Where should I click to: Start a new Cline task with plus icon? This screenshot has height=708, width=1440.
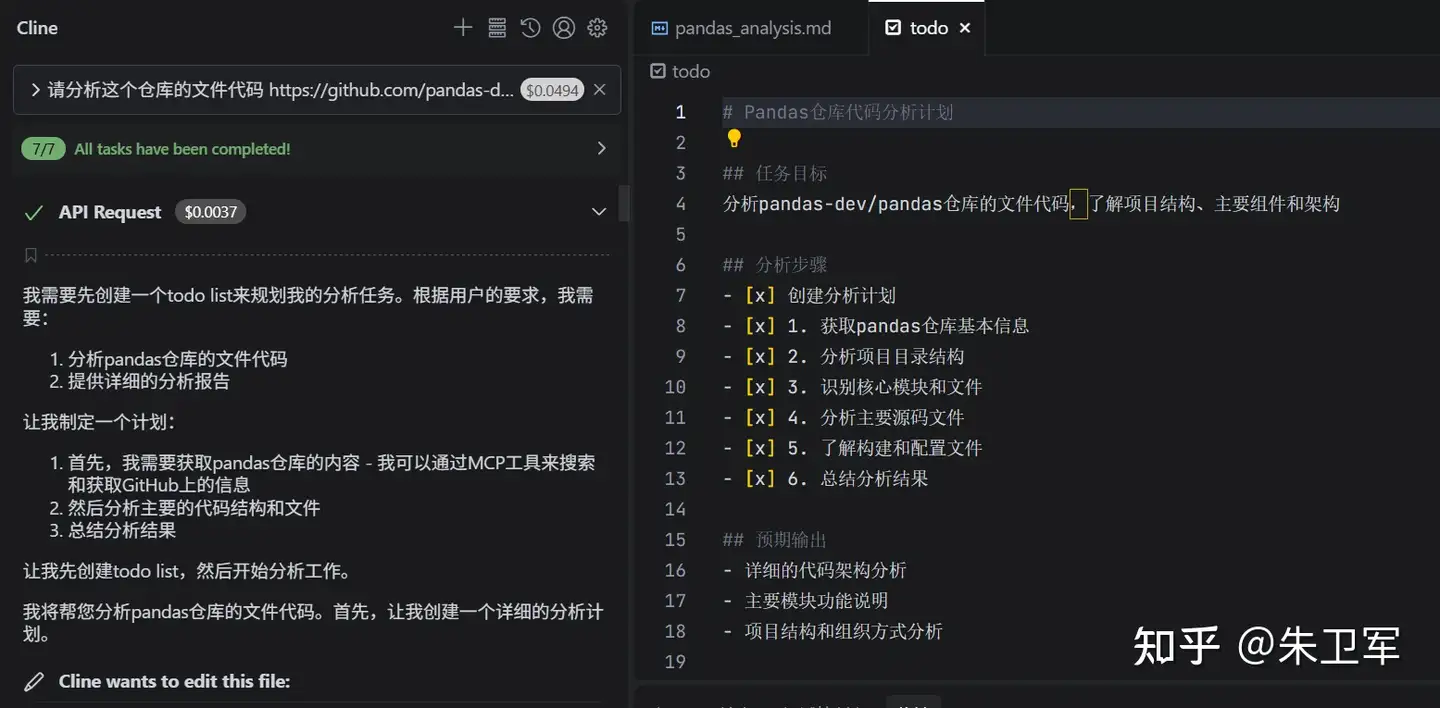click(x=463, y=28)
